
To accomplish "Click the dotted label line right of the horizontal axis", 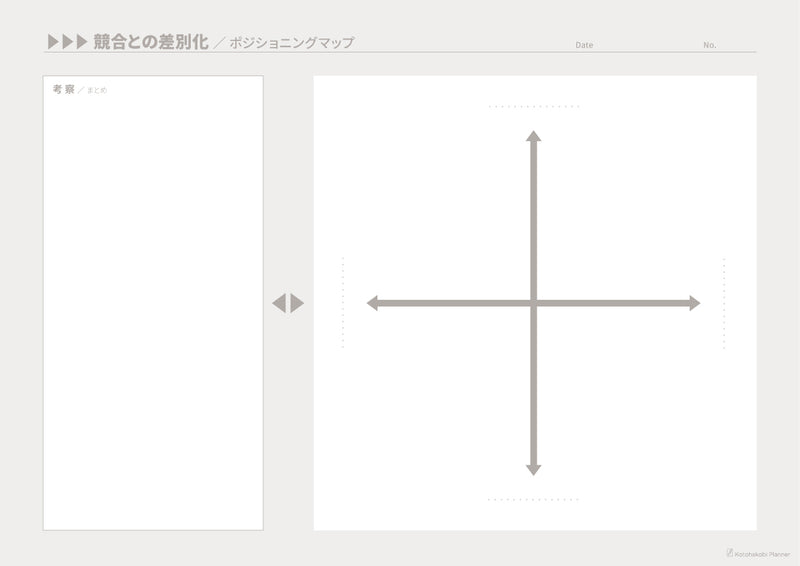I will click(x=723, y=304).
